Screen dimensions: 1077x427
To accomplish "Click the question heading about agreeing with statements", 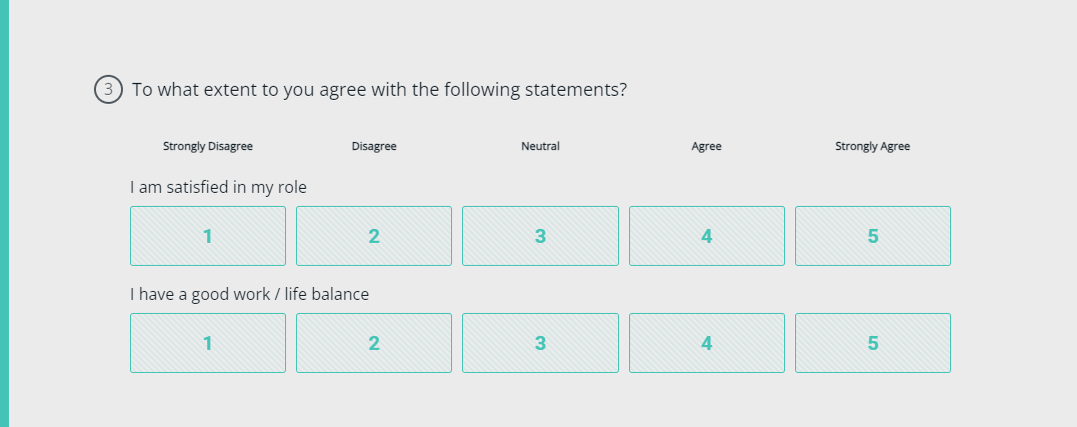I will (x=379, y=89).
